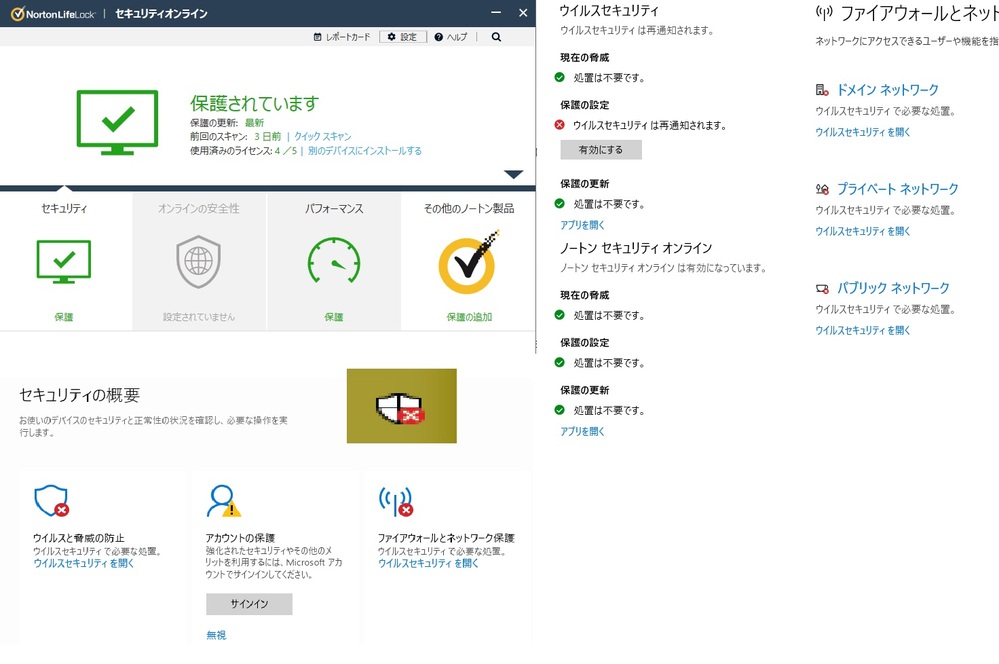This screenshot has height=664, width=999.
Task: Click green check under ノートン 保護の設定
Action: coord(559,363)
